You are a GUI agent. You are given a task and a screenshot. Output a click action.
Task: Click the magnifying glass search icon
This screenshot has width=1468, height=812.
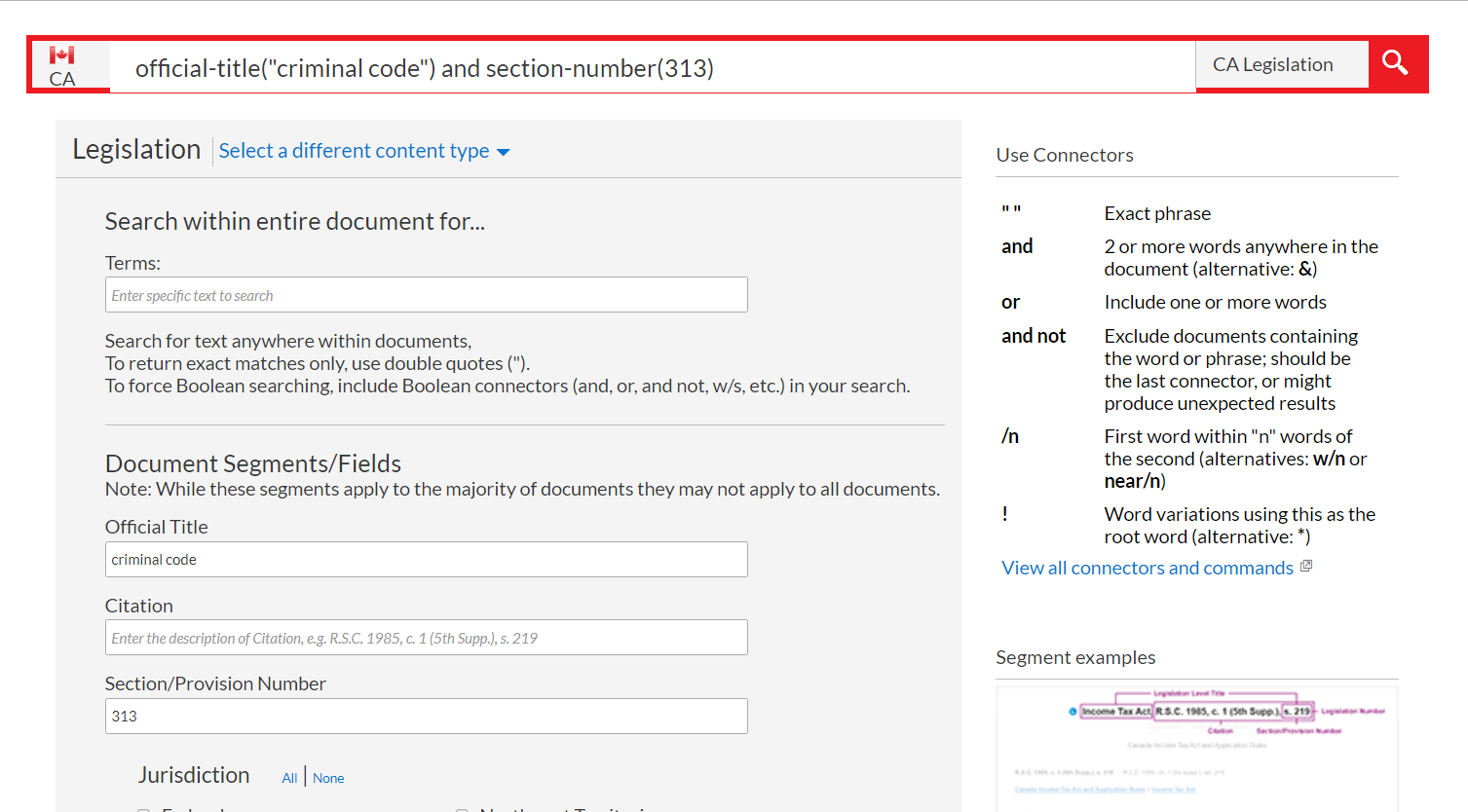[1395, 63]
